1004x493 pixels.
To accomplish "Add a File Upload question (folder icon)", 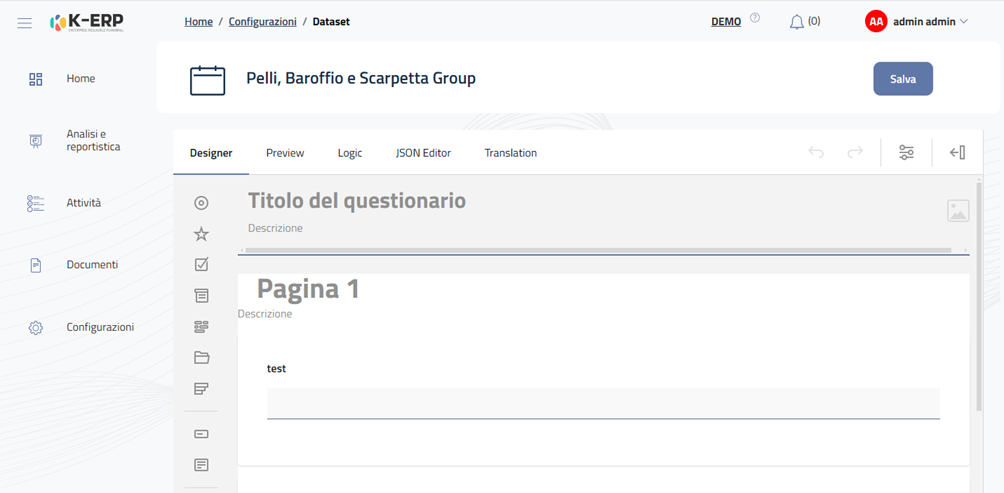I will (201, 357).
